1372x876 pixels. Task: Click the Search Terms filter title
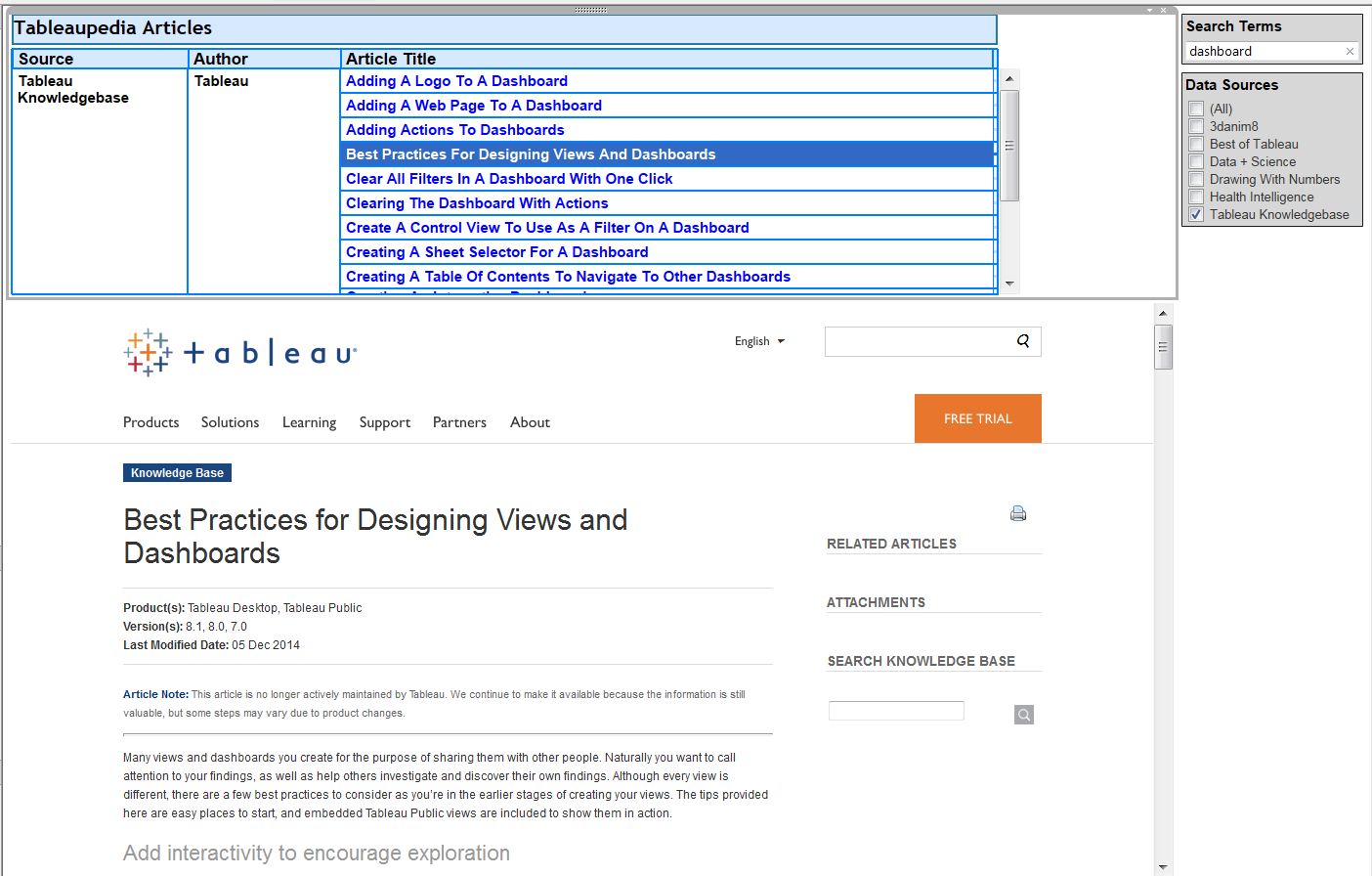[1234, 26]
